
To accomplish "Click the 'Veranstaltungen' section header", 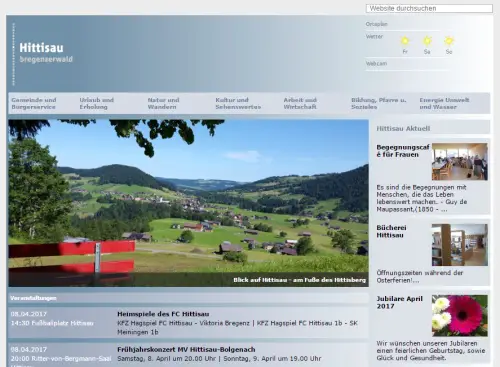I will tap(33, 298).
